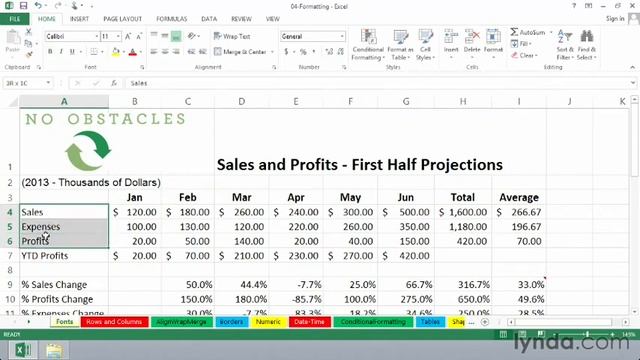Click column A header

pos(64,101)
